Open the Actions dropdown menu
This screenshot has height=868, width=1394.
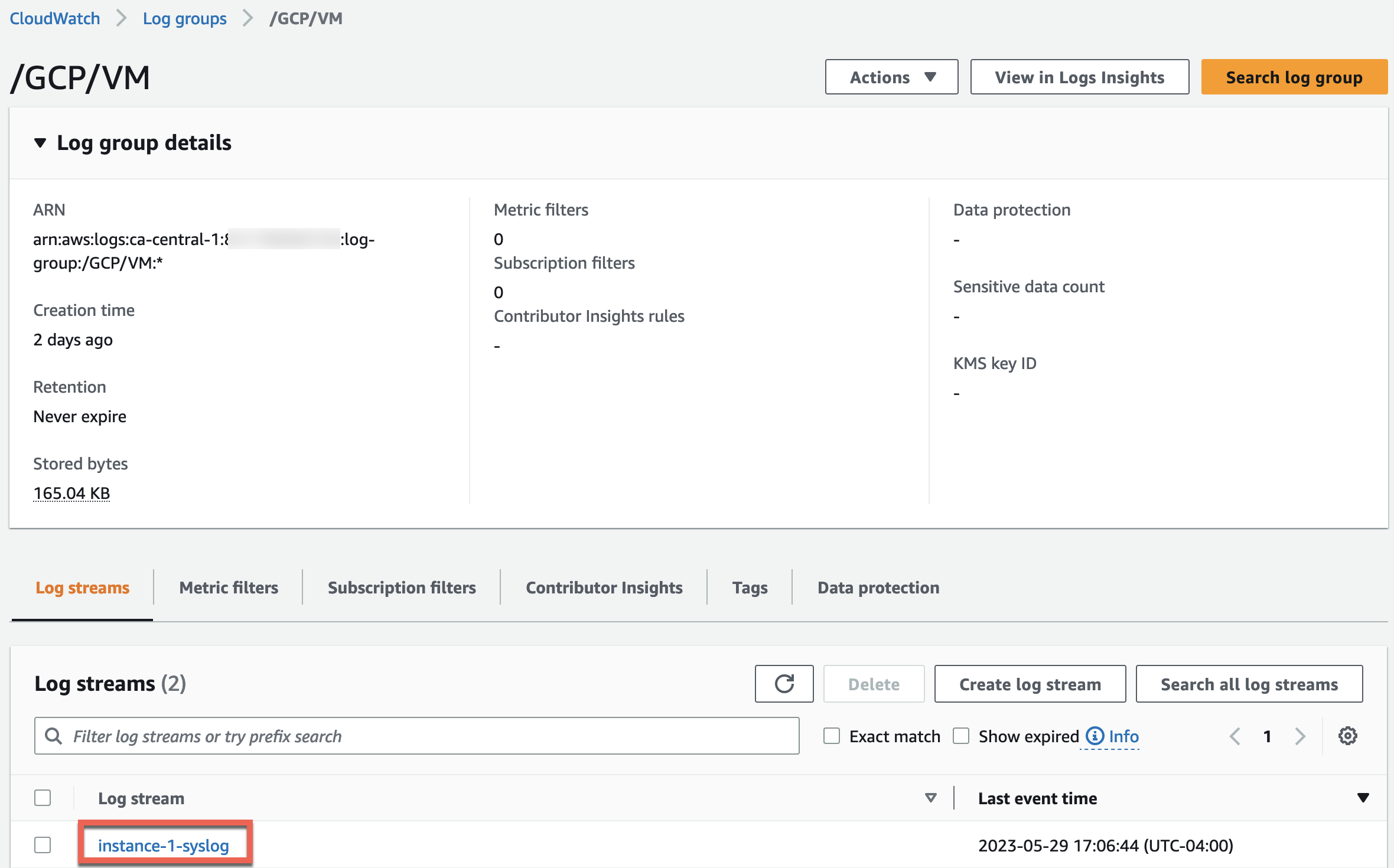coord(891,77)
